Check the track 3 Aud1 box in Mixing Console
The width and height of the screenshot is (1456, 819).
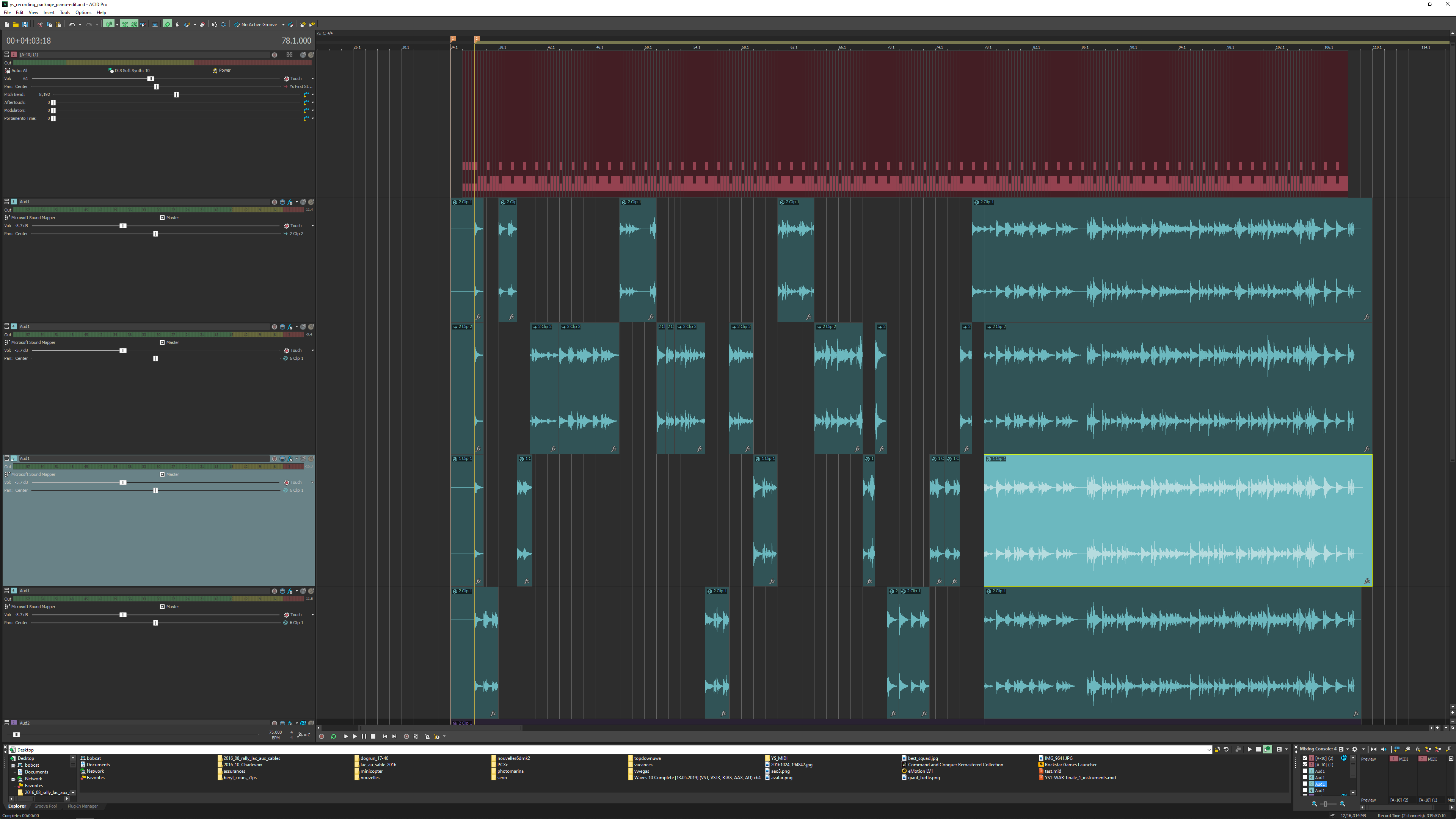[x=1305, y=771]
